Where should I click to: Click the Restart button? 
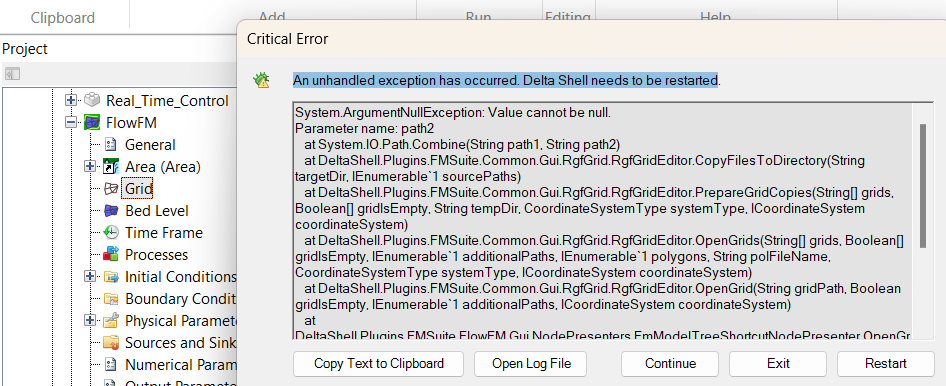886,364
